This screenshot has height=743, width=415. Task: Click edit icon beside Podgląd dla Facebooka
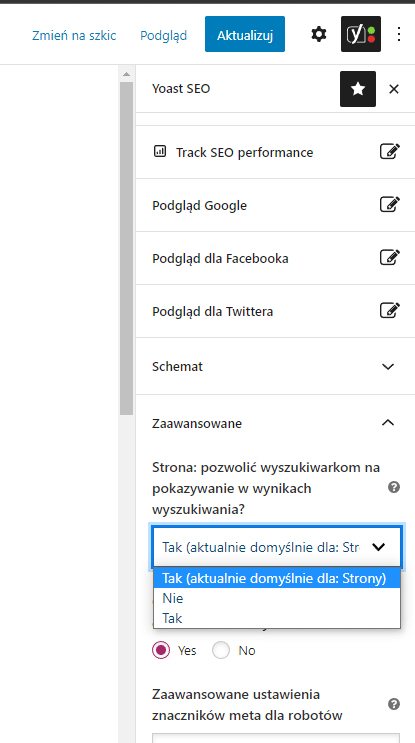(390, 258)
